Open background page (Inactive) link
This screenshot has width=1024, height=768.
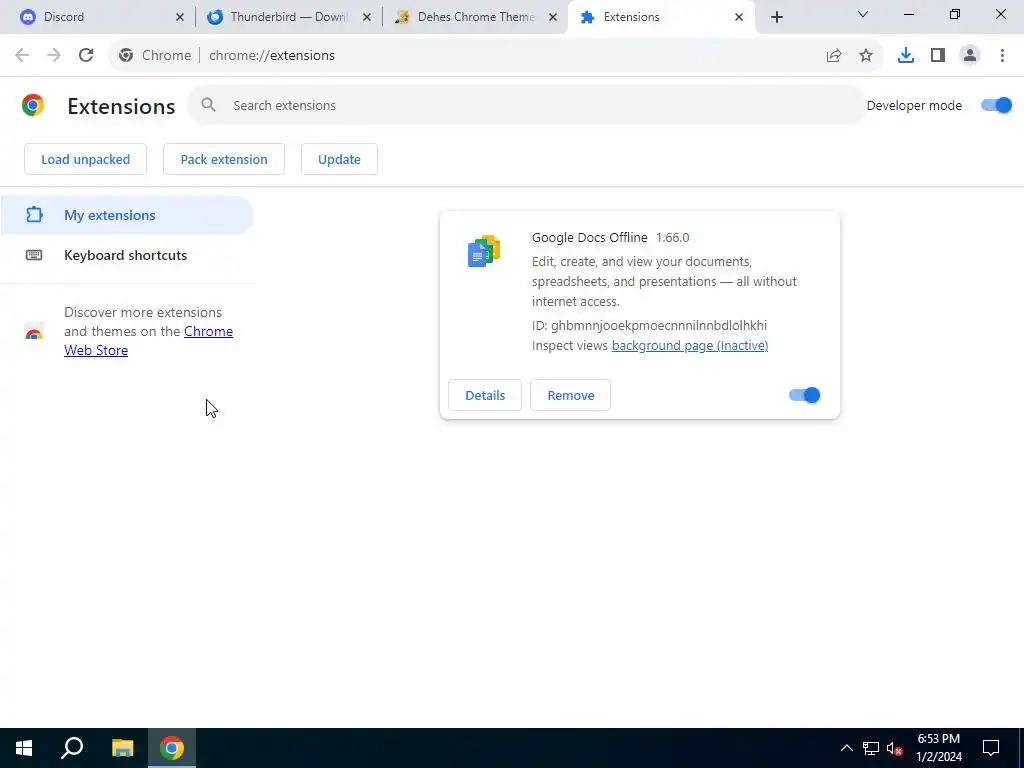pos(690,345)
